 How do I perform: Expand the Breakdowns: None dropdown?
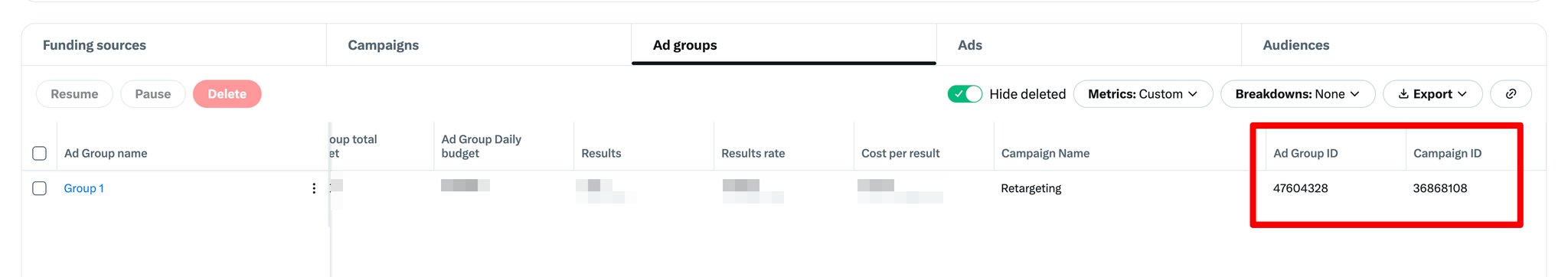[x=1298, y=94]
